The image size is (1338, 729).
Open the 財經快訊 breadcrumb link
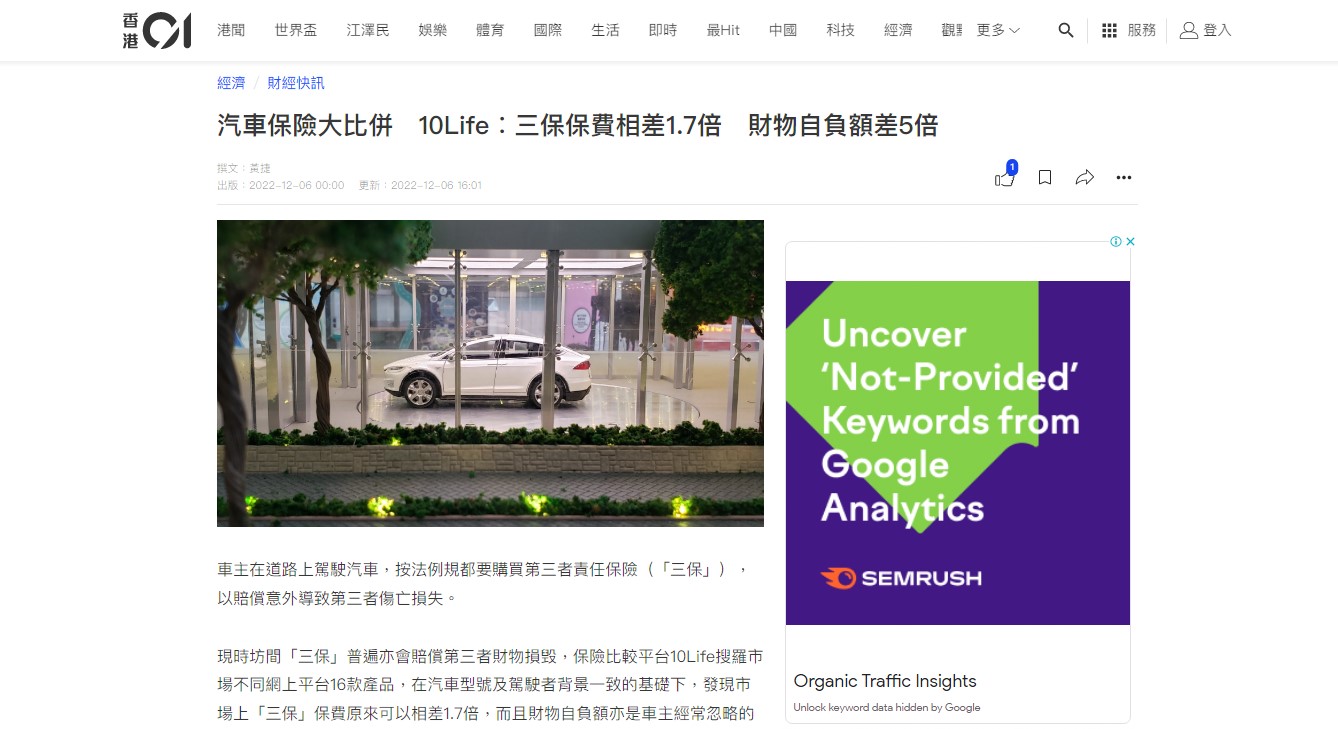[296, 83]
